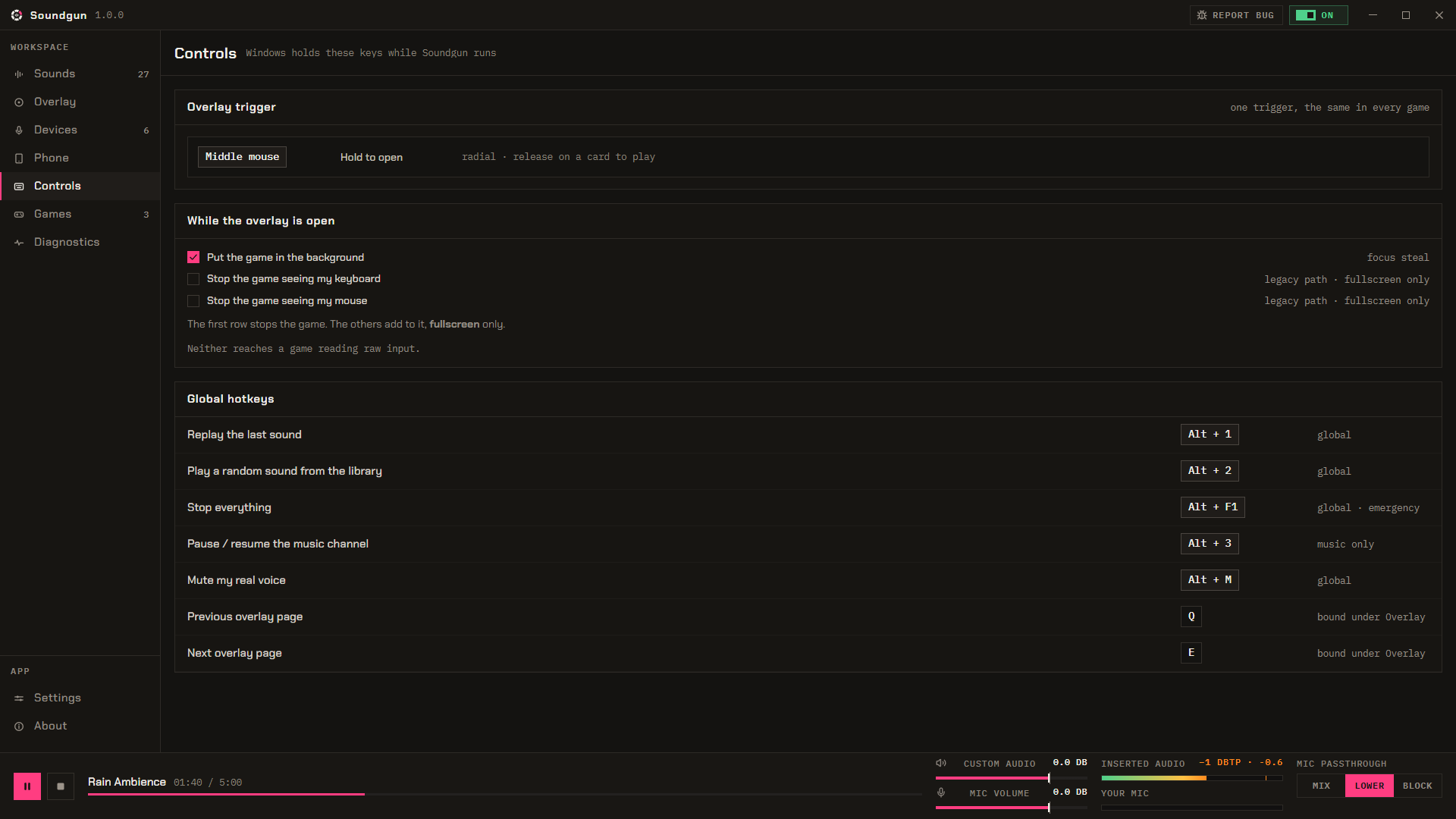1456x819 pixels.
Task: Enable Stop the game seeing my mouse
Action: pyautogui.click(x=193, y=301)
